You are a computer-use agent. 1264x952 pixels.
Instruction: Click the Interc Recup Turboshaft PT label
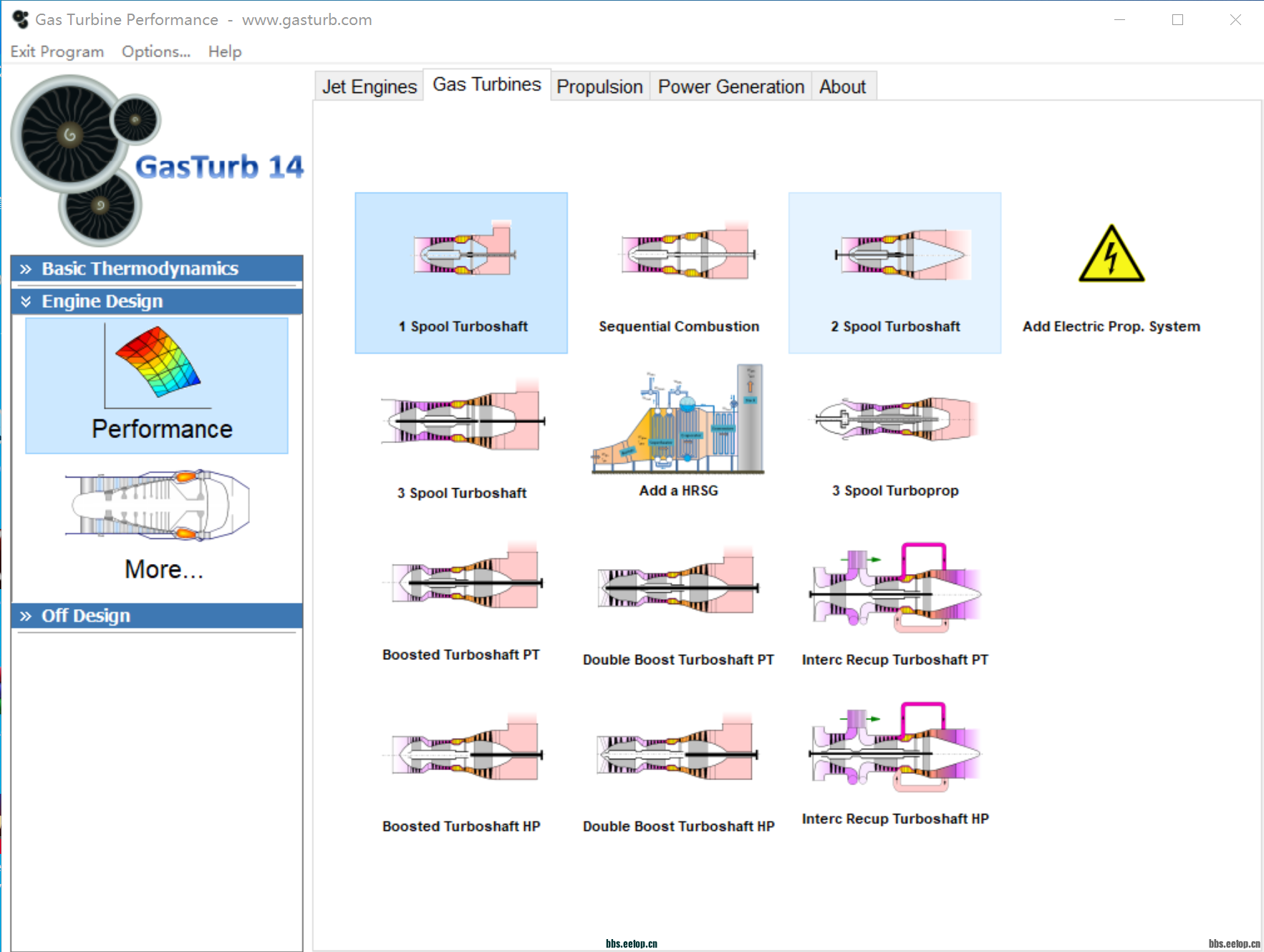(x=895, y=660)
